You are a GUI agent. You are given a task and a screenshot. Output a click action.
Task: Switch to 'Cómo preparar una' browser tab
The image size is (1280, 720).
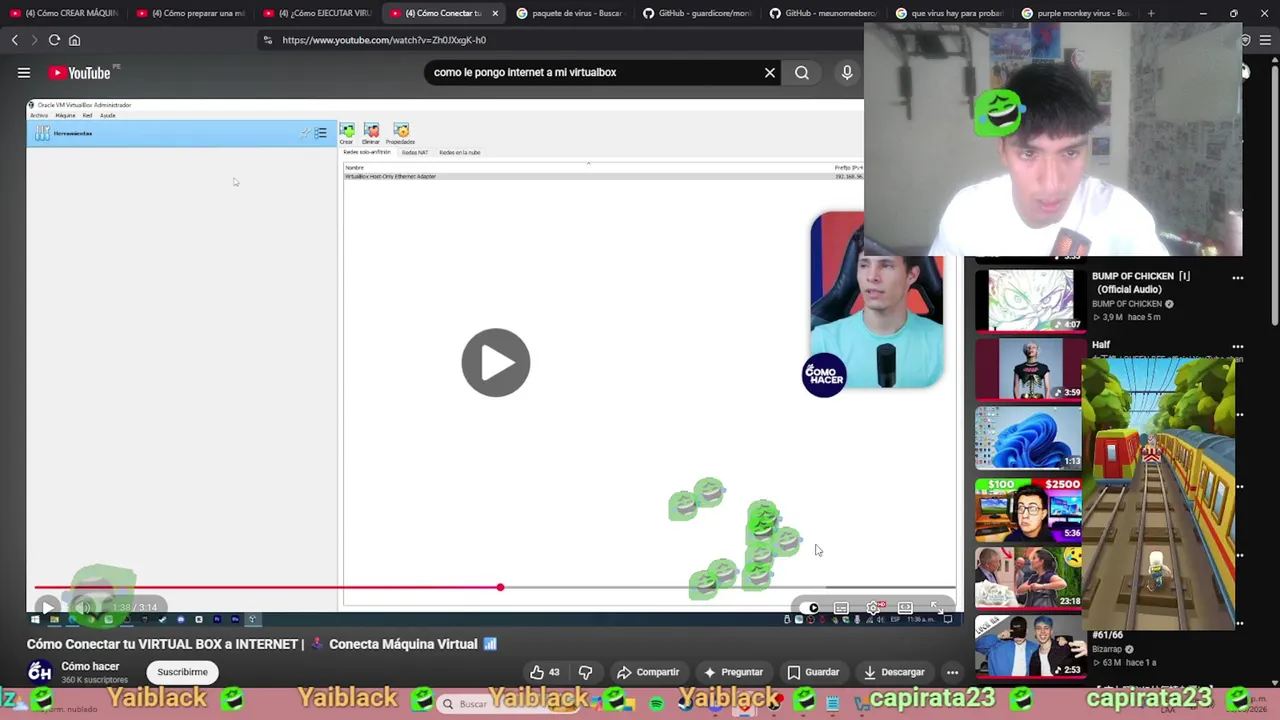tap(191, 13)
